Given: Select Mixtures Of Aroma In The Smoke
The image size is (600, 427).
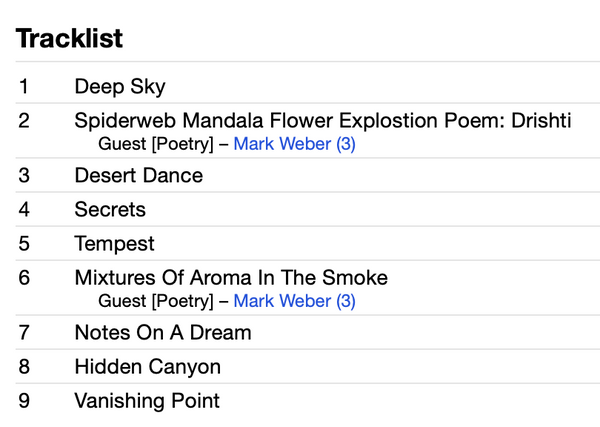Looking at the screenshot, I should [x=230, y=278].
